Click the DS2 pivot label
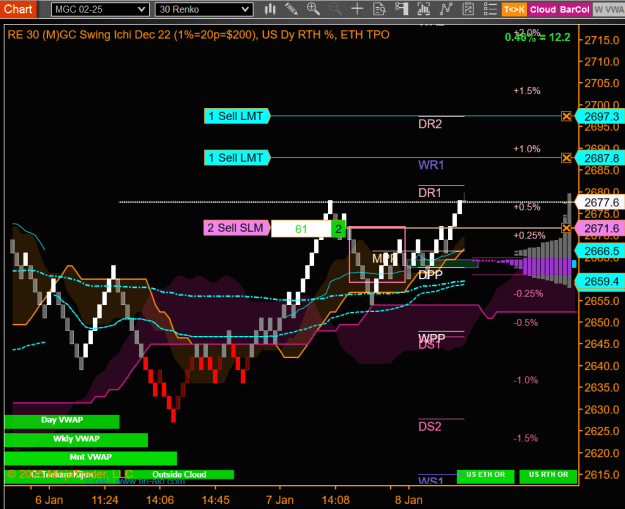 tap(430, 427)
